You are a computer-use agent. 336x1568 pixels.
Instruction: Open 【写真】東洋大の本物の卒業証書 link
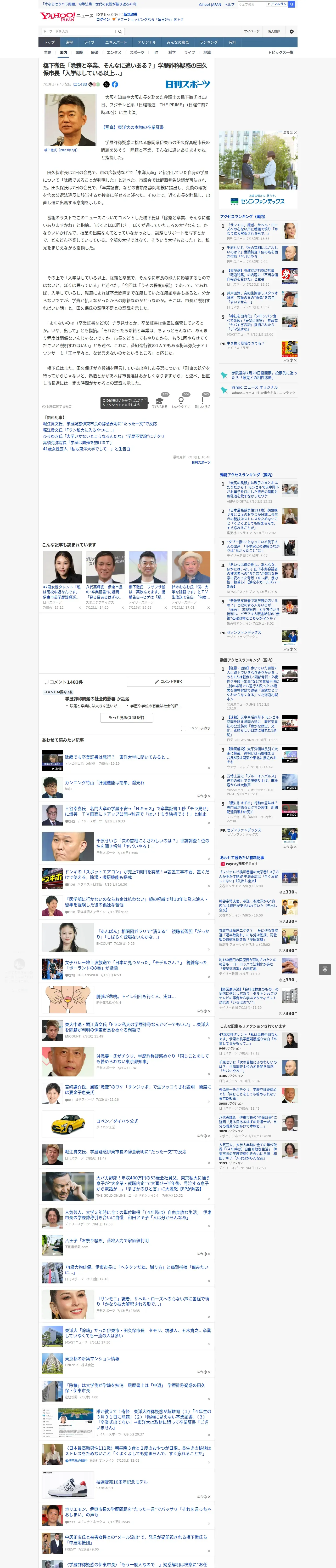(x=133, y=127)
